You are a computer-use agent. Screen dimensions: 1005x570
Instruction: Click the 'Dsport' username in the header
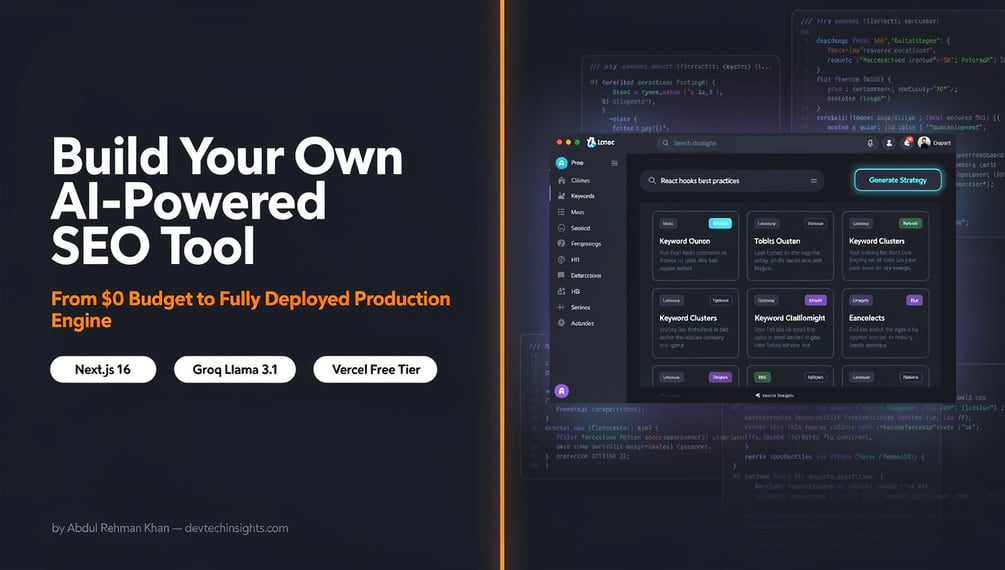tap(942, 143)
